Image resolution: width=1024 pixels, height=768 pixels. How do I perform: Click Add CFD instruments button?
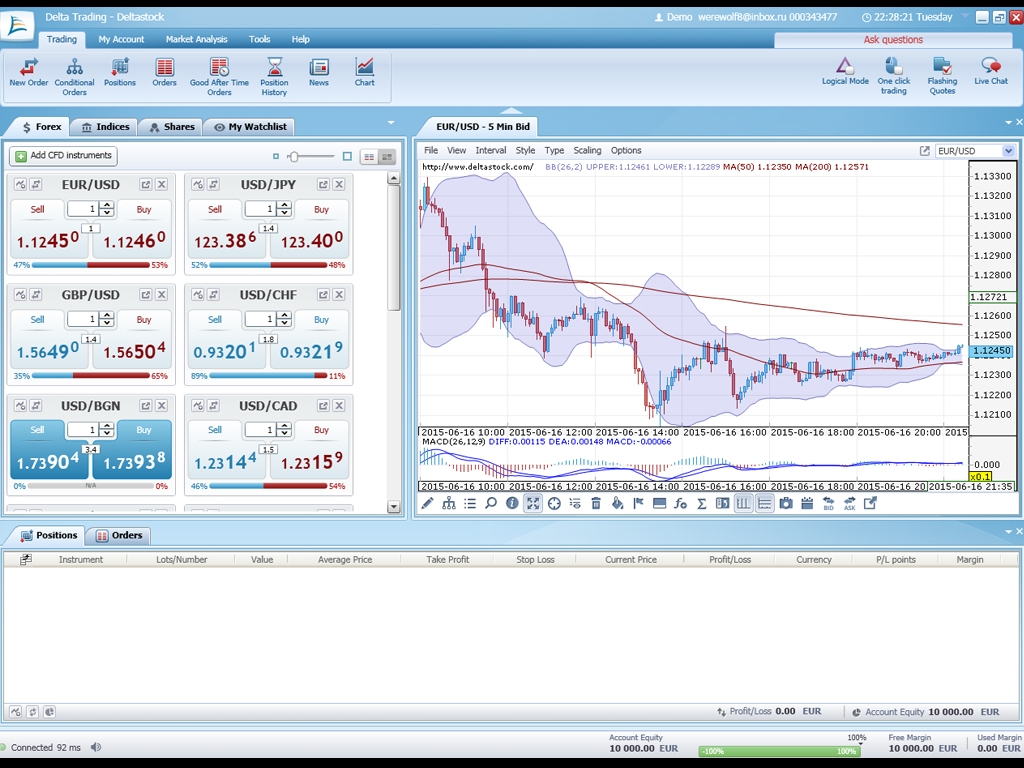click(64, 156)
